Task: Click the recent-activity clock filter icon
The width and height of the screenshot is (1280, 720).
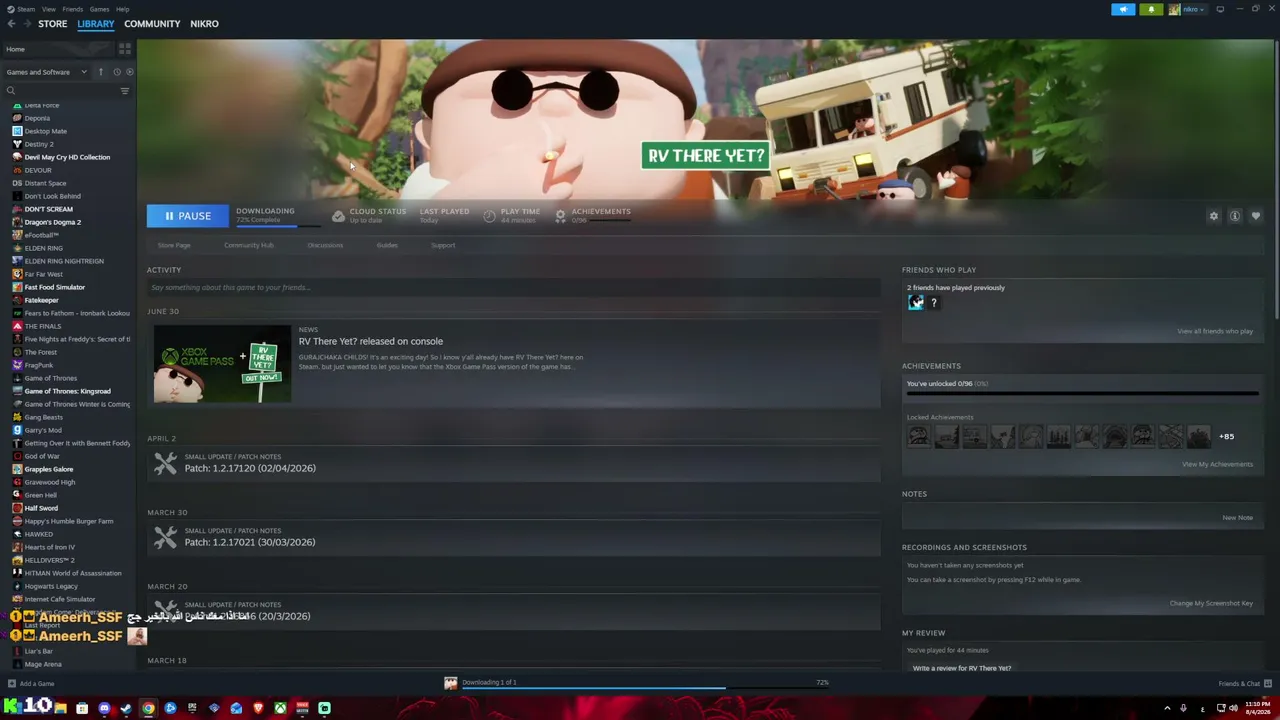Action: (x=116, y=72)
